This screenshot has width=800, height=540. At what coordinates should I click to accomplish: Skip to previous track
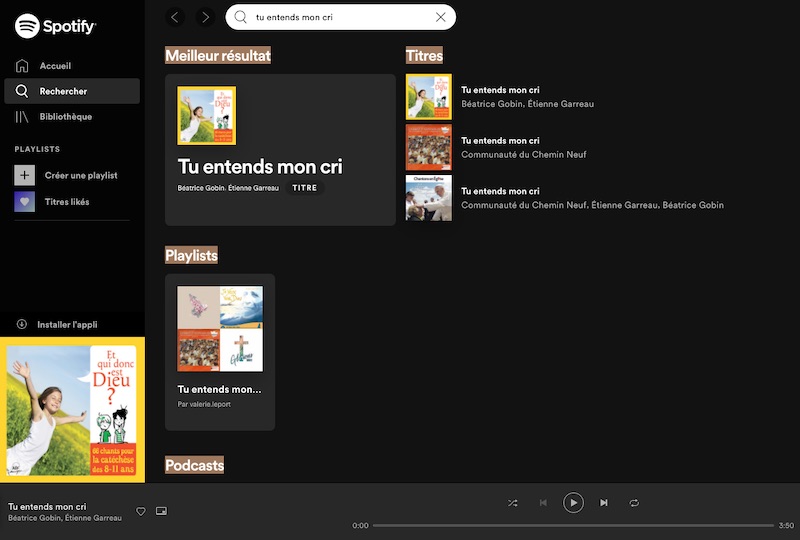pyautogui.click(x=543, y=503)
